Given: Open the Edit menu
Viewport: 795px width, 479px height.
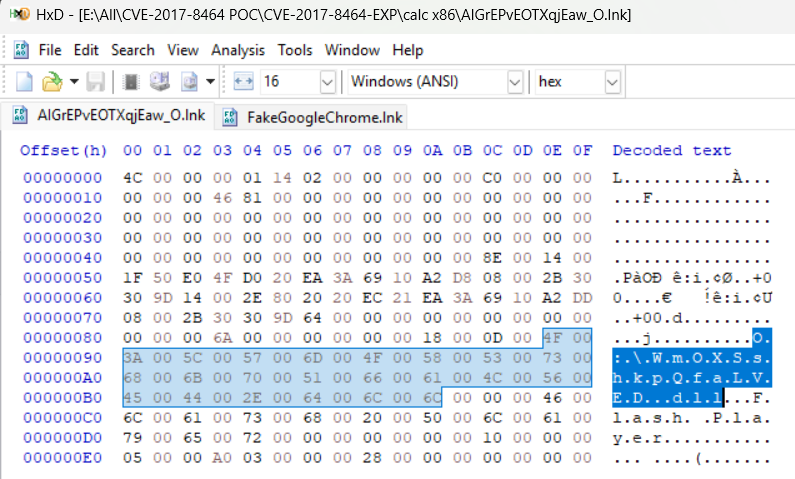Looking at the screenshot, I should pyautogui.click(x=86, y=50).
